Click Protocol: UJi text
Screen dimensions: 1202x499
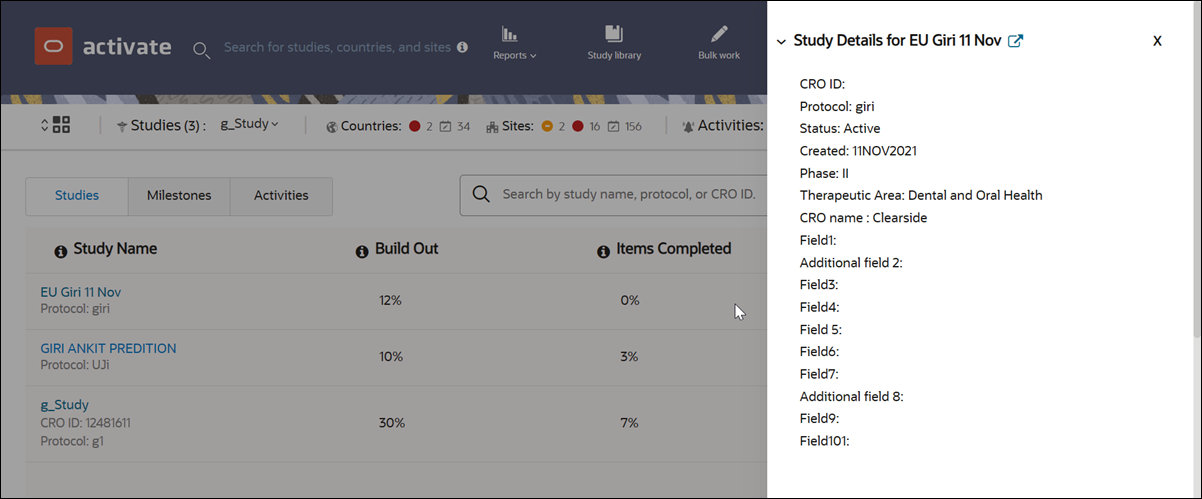point(74,365)
